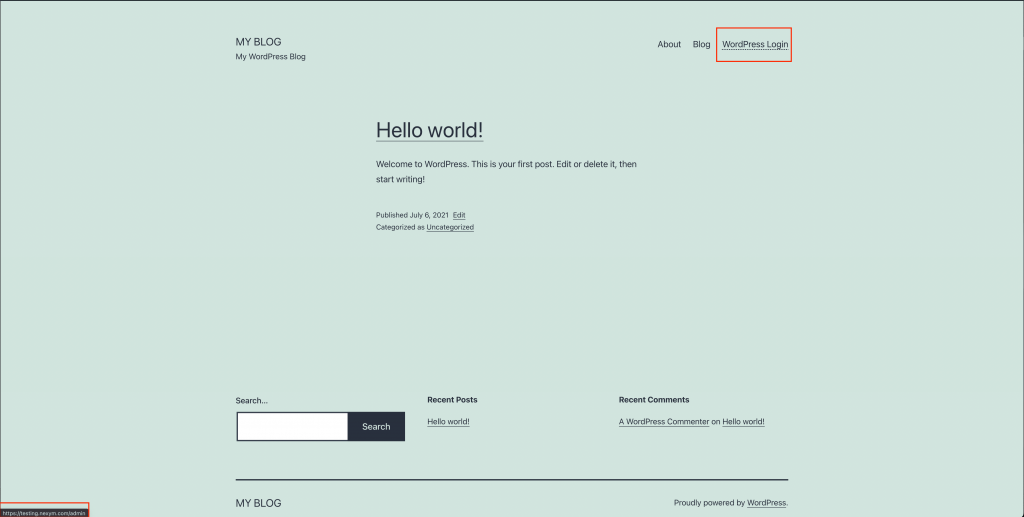Click the My WordPress Blog tagline

point(270,57)
